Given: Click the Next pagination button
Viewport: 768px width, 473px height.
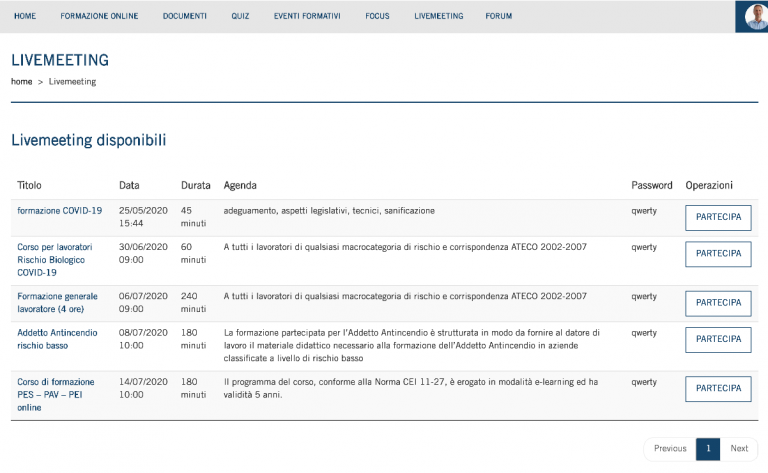Looking at the screenshot, I should click(x=739, y=449).
